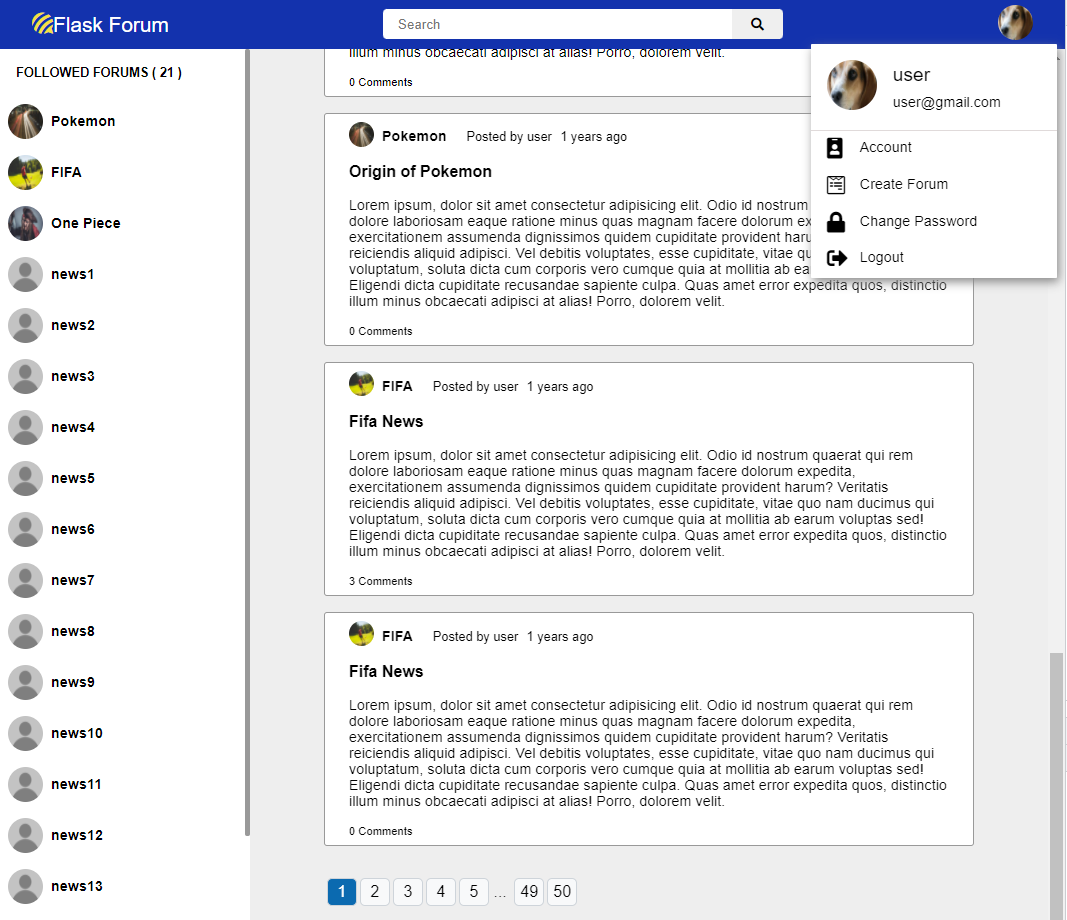View the 3 Comments on Fifa News
This screenshot has width=1067, height=920.
(x=380, y=581)
